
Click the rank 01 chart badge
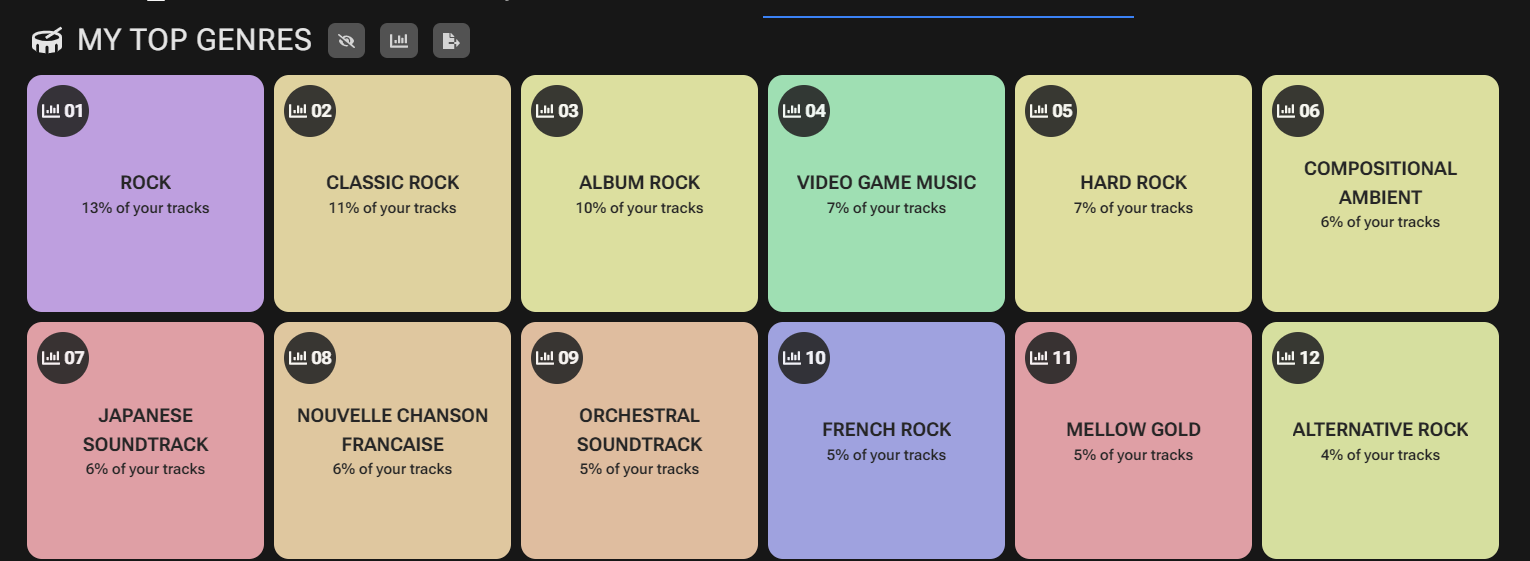(63, 111)
